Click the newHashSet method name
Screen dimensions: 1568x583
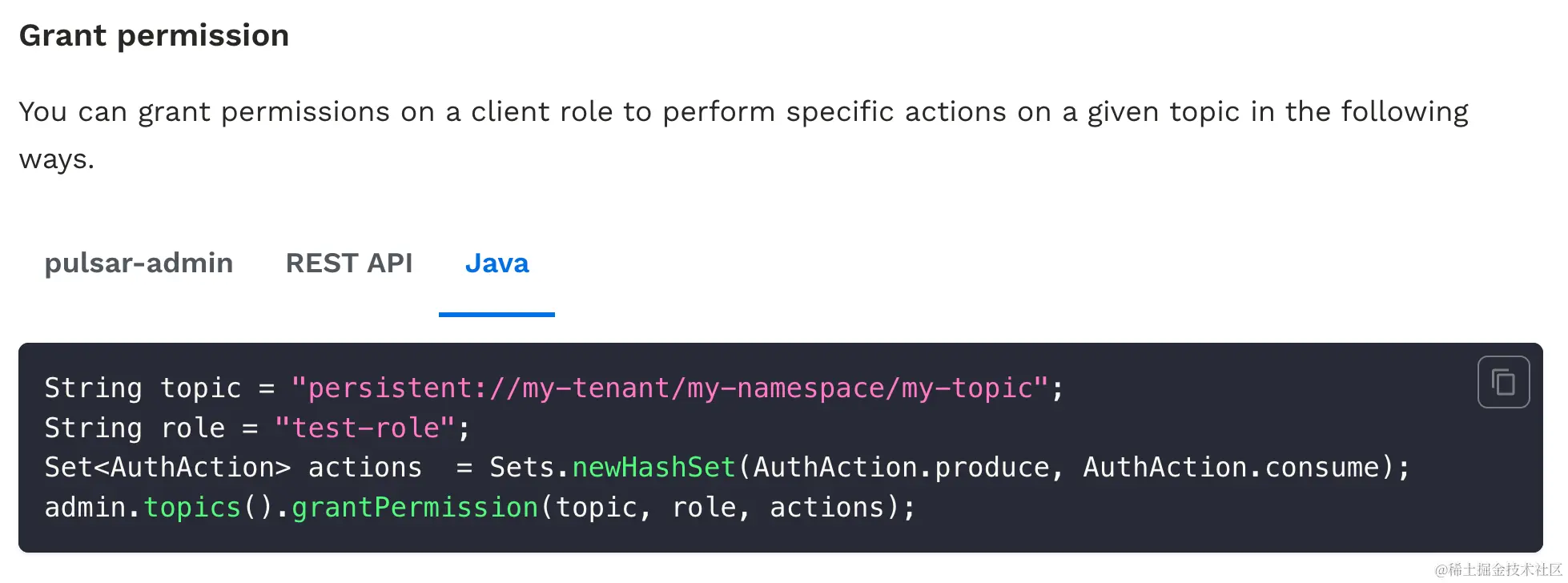coord(653,468)
